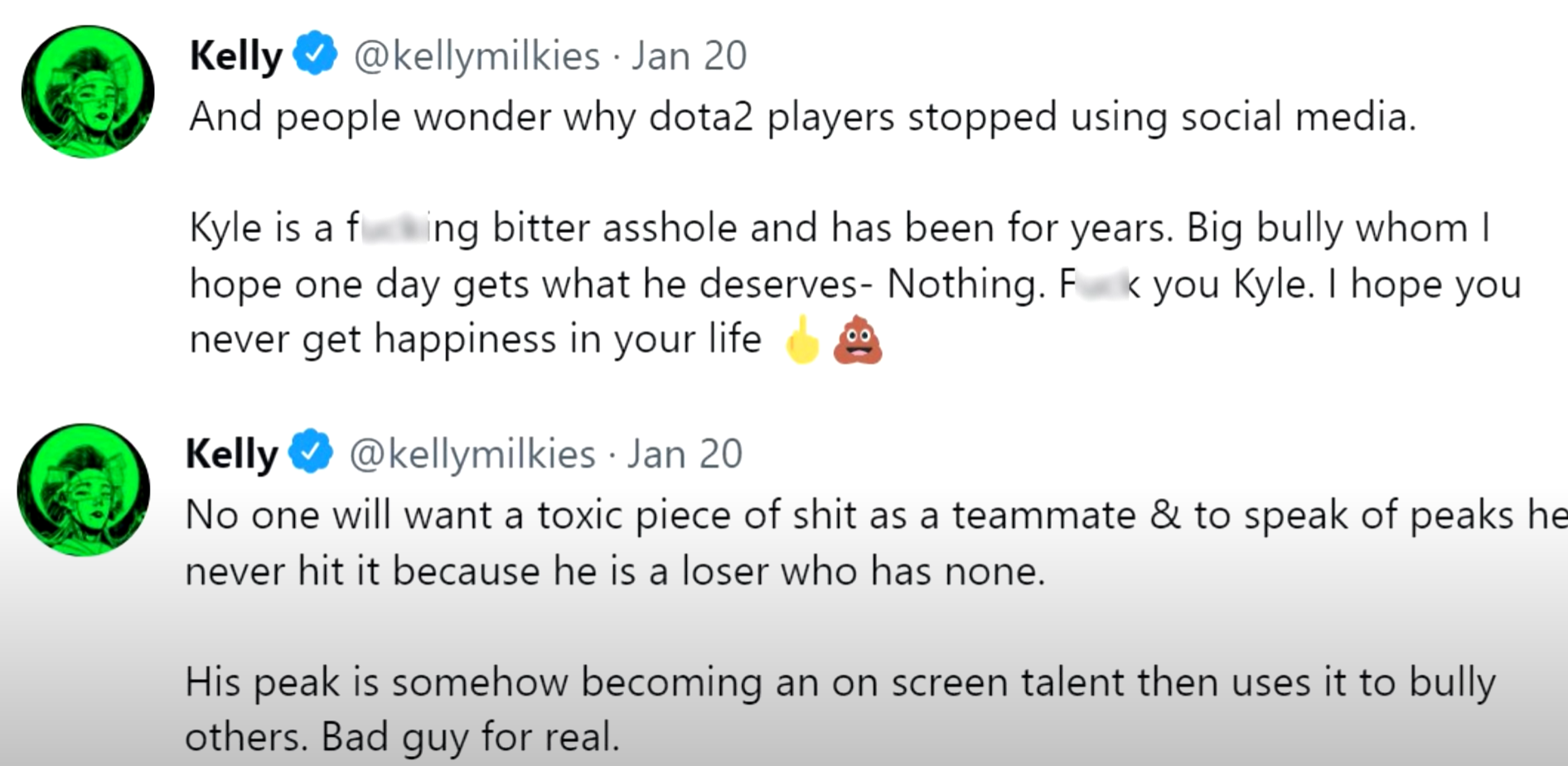Open Kelly's display name above 'No one will want'

232,454
